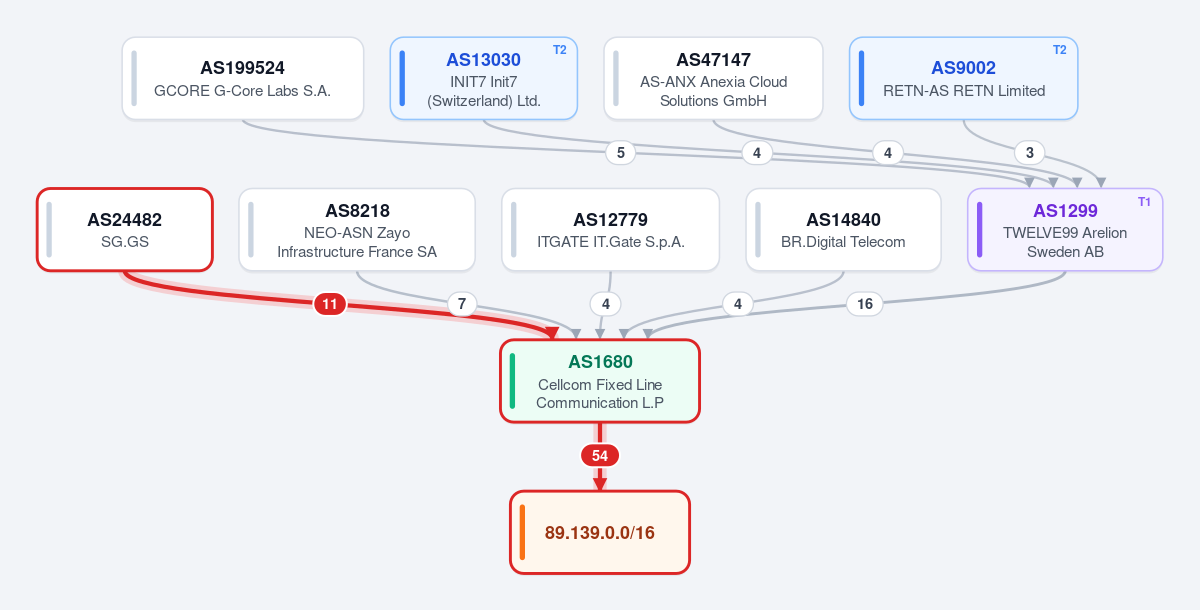This screenshot has width=1200, height=610.
Task: Click the AS47147 Anexia Cloud node
Action: pyautogui.click(x=713, y=79)
